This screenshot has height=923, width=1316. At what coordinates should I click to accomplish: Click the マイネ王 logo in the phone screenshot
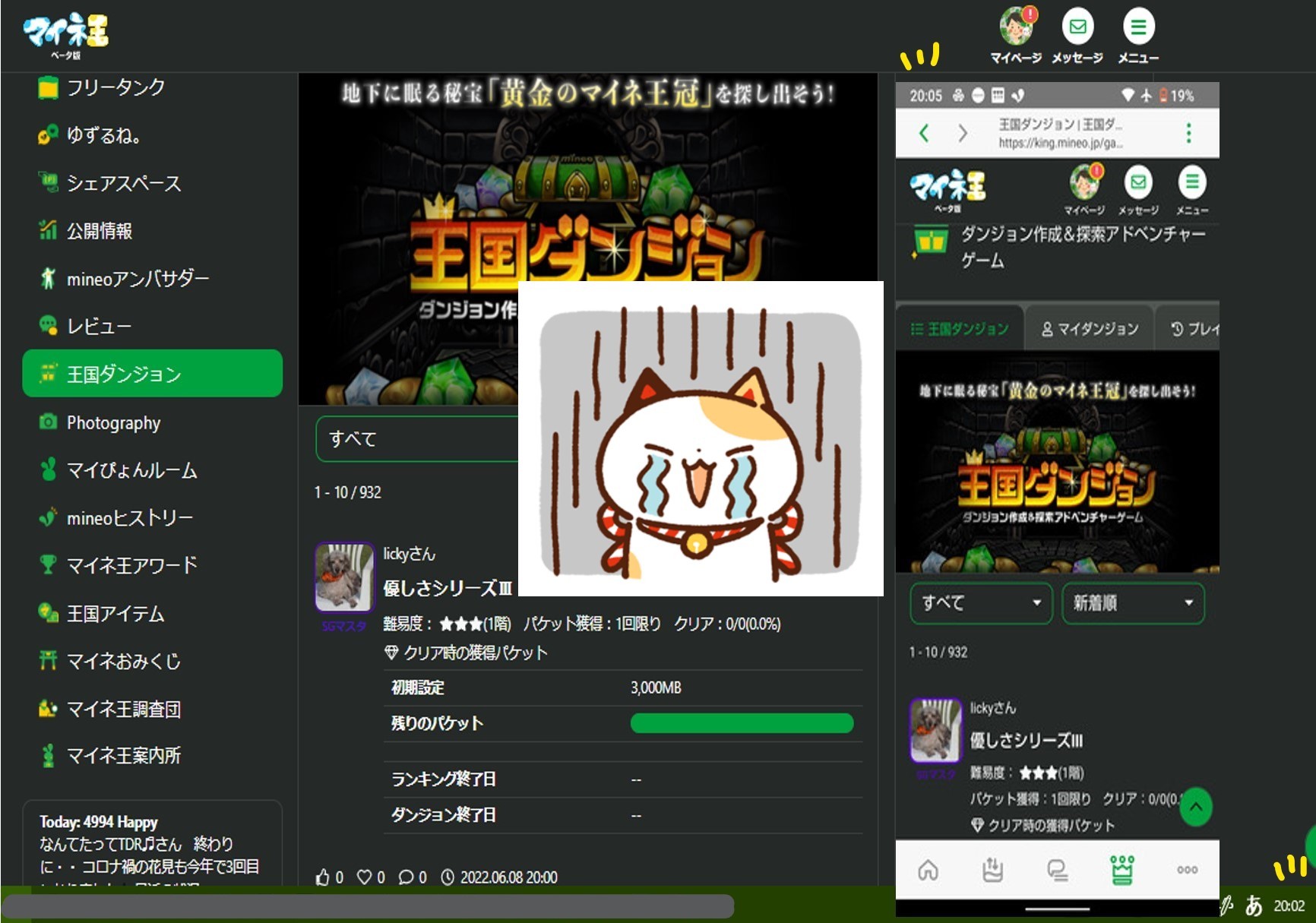tap(947, 189)
